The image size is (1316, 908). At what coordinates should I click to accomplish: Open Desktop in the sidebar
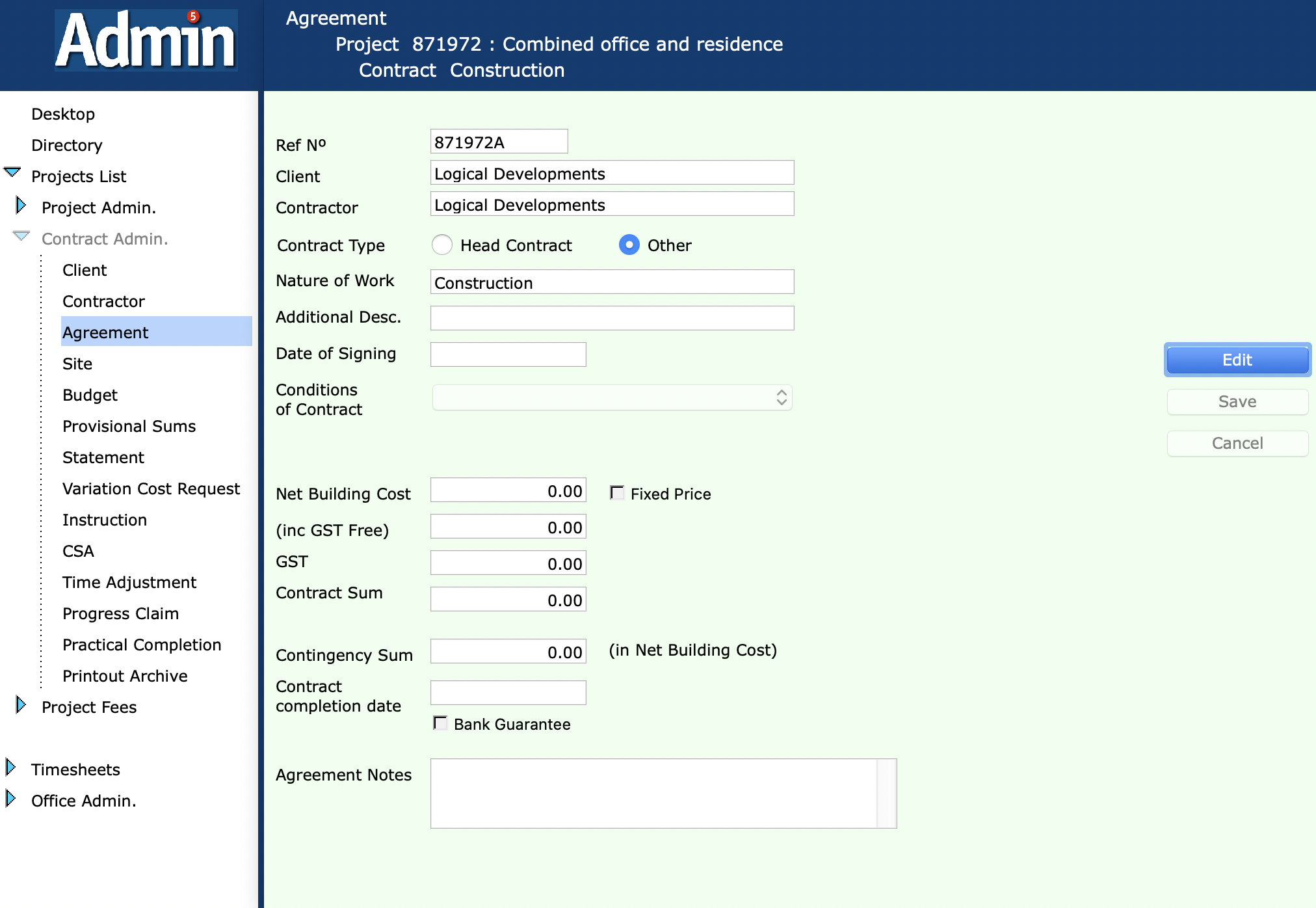coord(63,114)
